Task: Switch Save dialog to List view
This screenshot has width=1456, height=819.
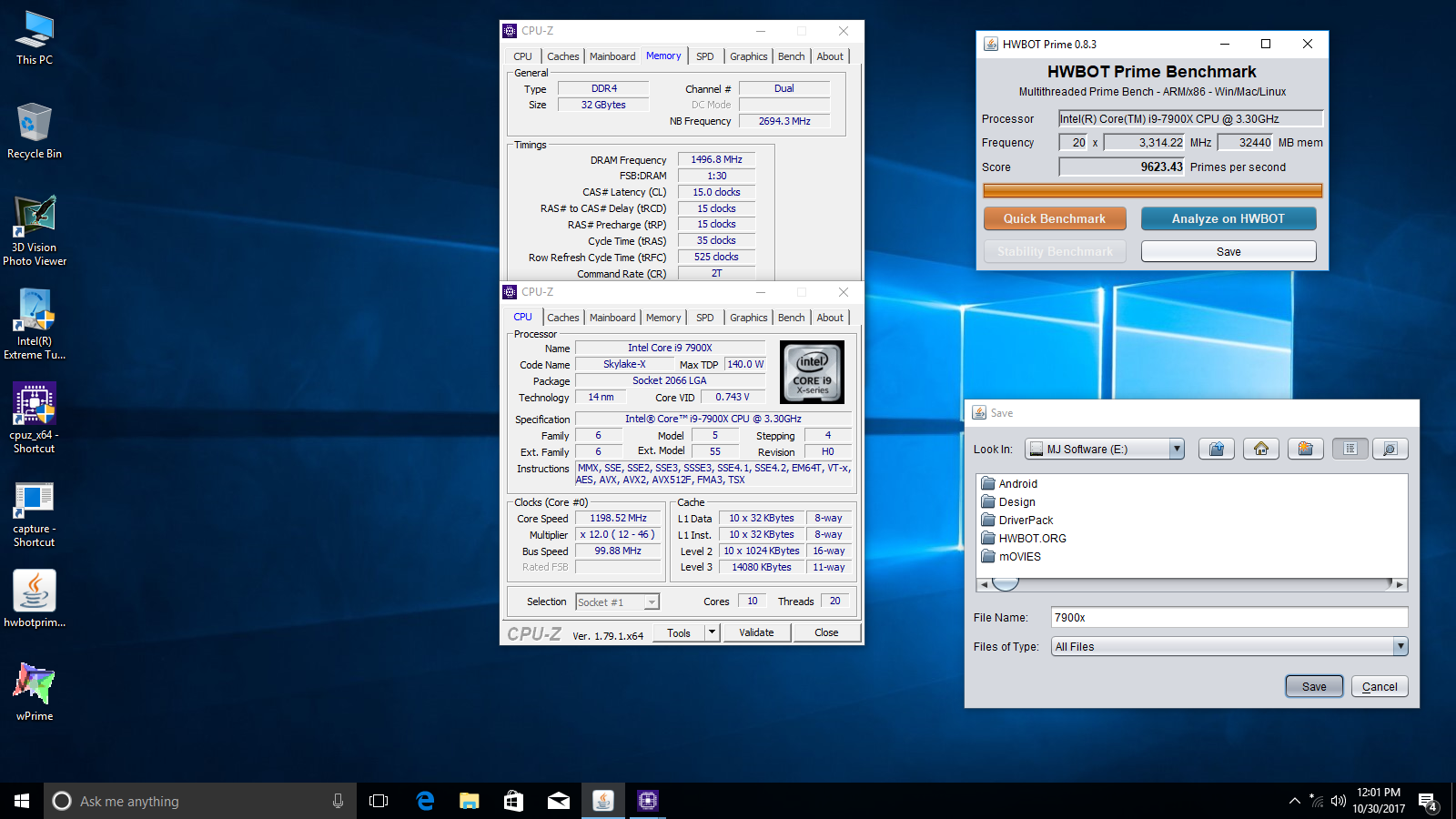Action: [x=1350, y=449]
